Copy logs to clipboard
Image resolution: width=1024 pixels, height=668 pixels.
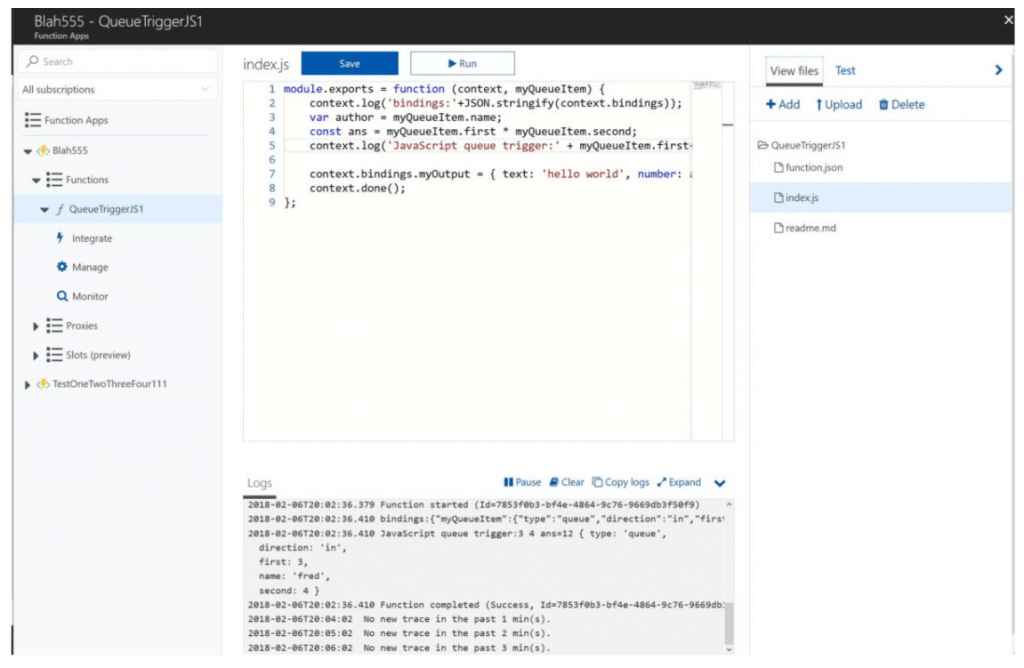coord(620,482)
